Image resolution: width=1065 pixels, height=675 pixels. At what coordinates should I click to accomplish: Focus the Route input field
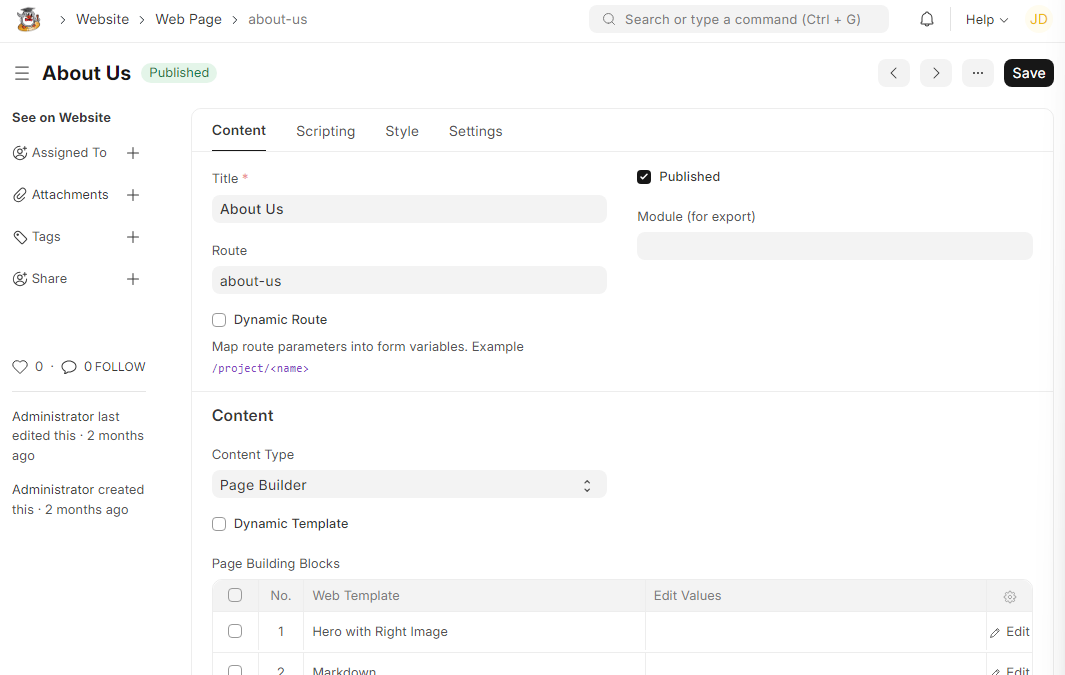coord(409,280)
